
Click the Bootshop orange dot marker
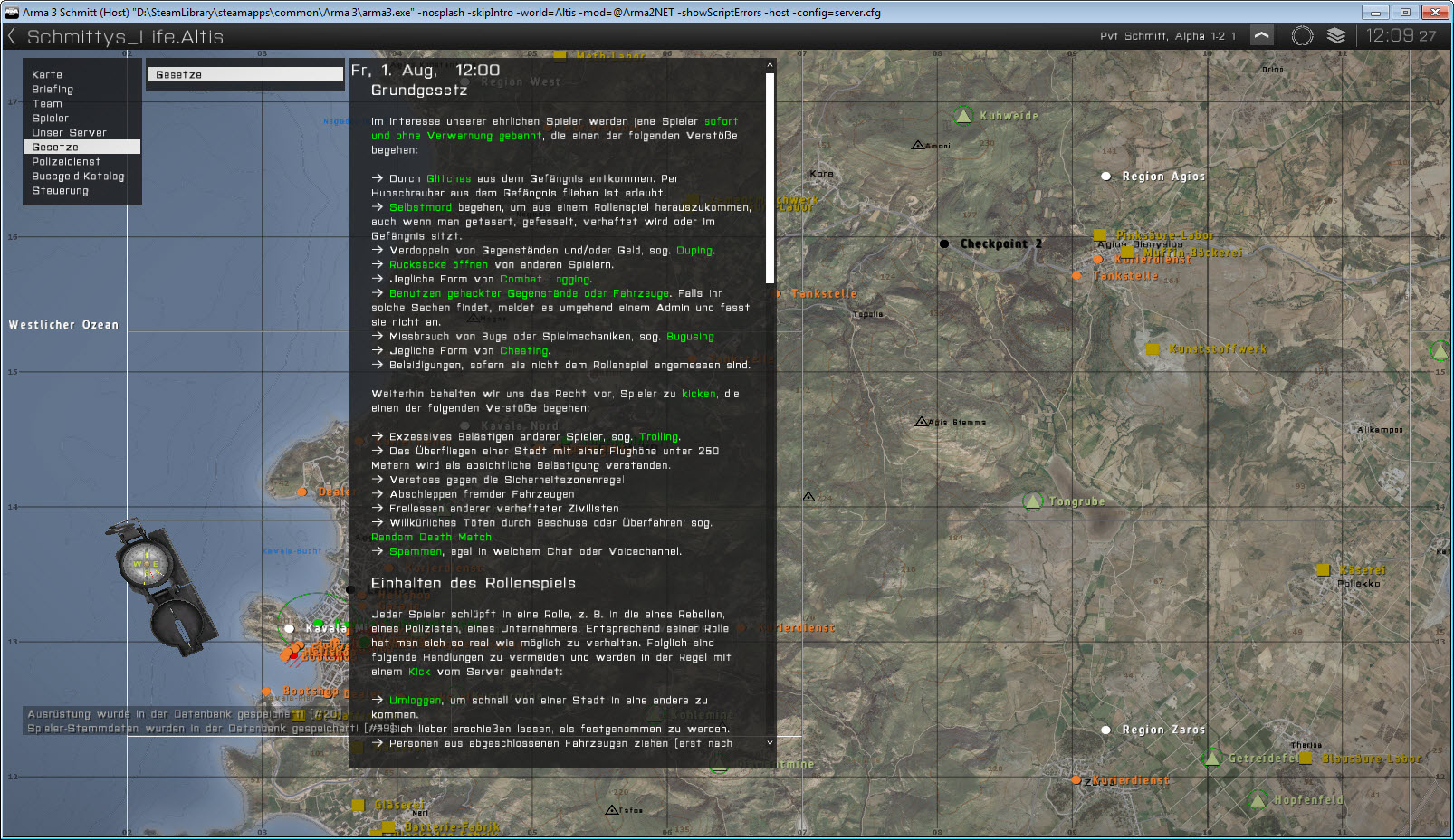(266, 691)
